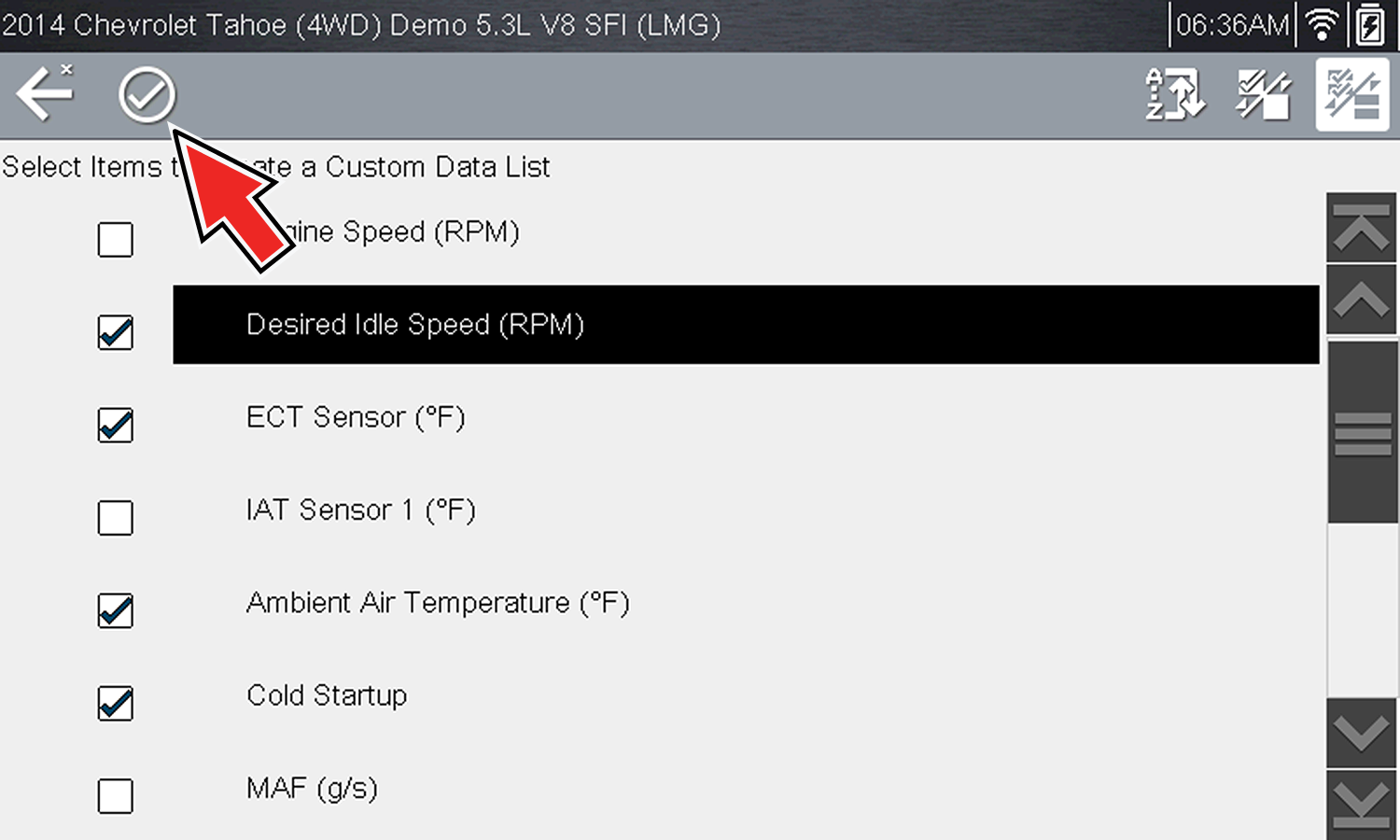Select the Ambient Air Temperature list item
This screenshot has width=1400, height=840.
coord(438,603)
